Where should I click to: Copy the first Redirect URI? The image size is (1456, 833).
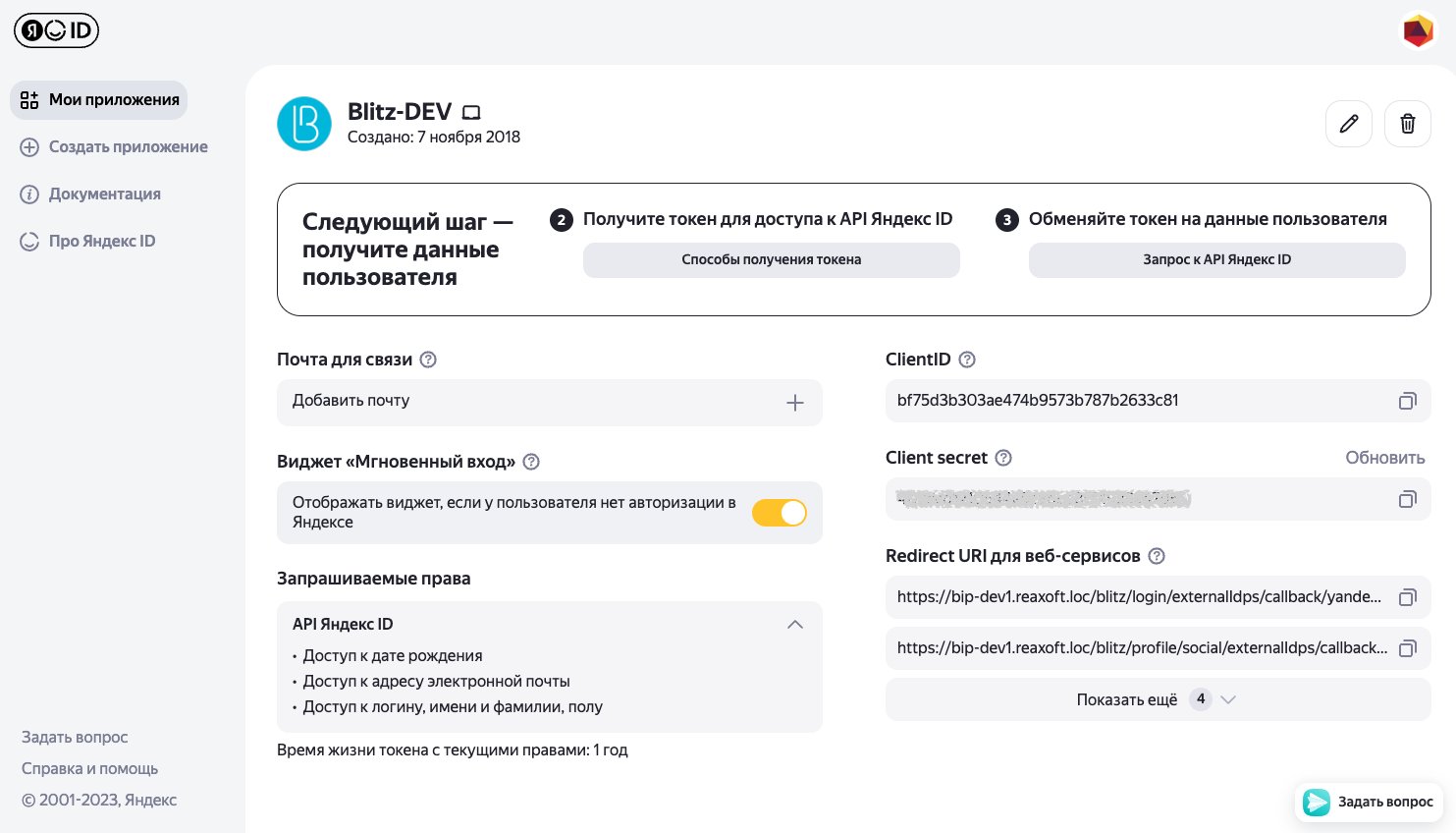click(x=1408, y=597)
